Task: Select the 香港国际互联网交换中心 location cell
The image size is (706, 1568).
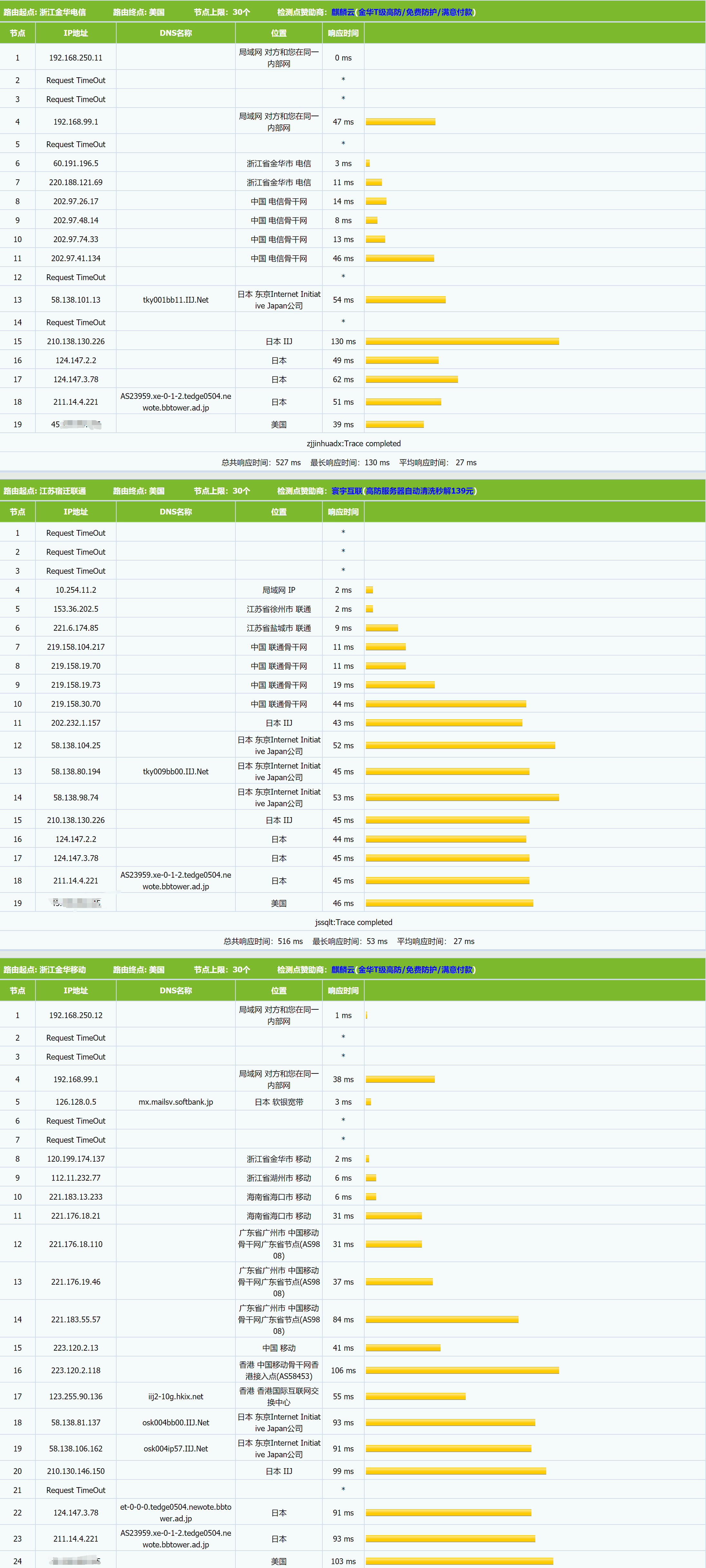Action: [x=278, y=1396]
